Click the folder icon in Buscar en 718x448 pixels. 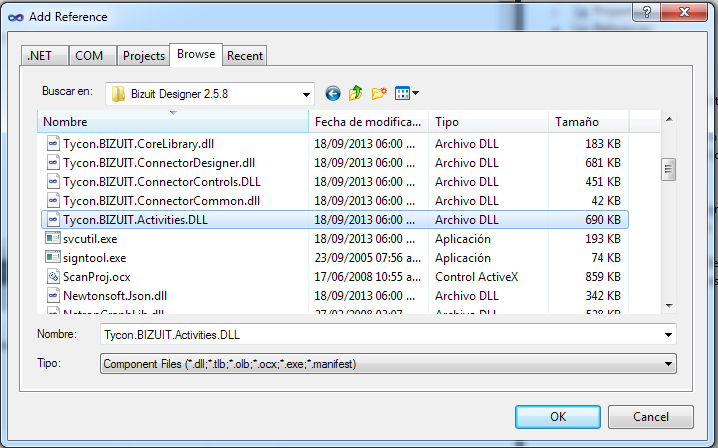[118, 94]
